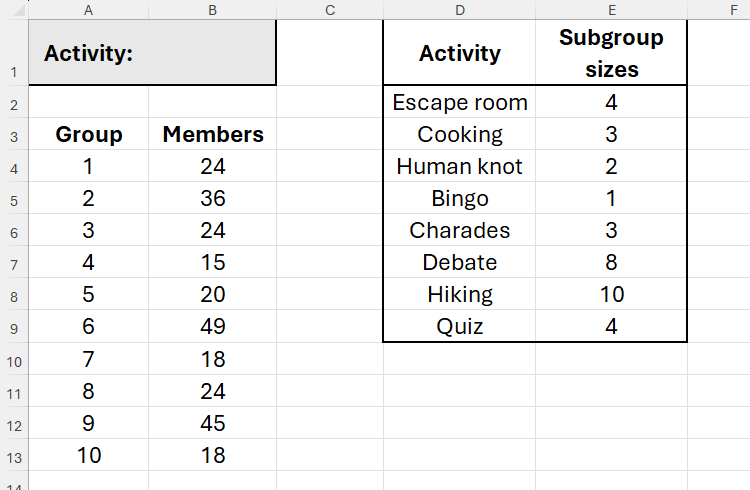Select the cell containing 49 members
Image resolution: width=750 pixels, height=490 pixels.
(x=212, y=327)
